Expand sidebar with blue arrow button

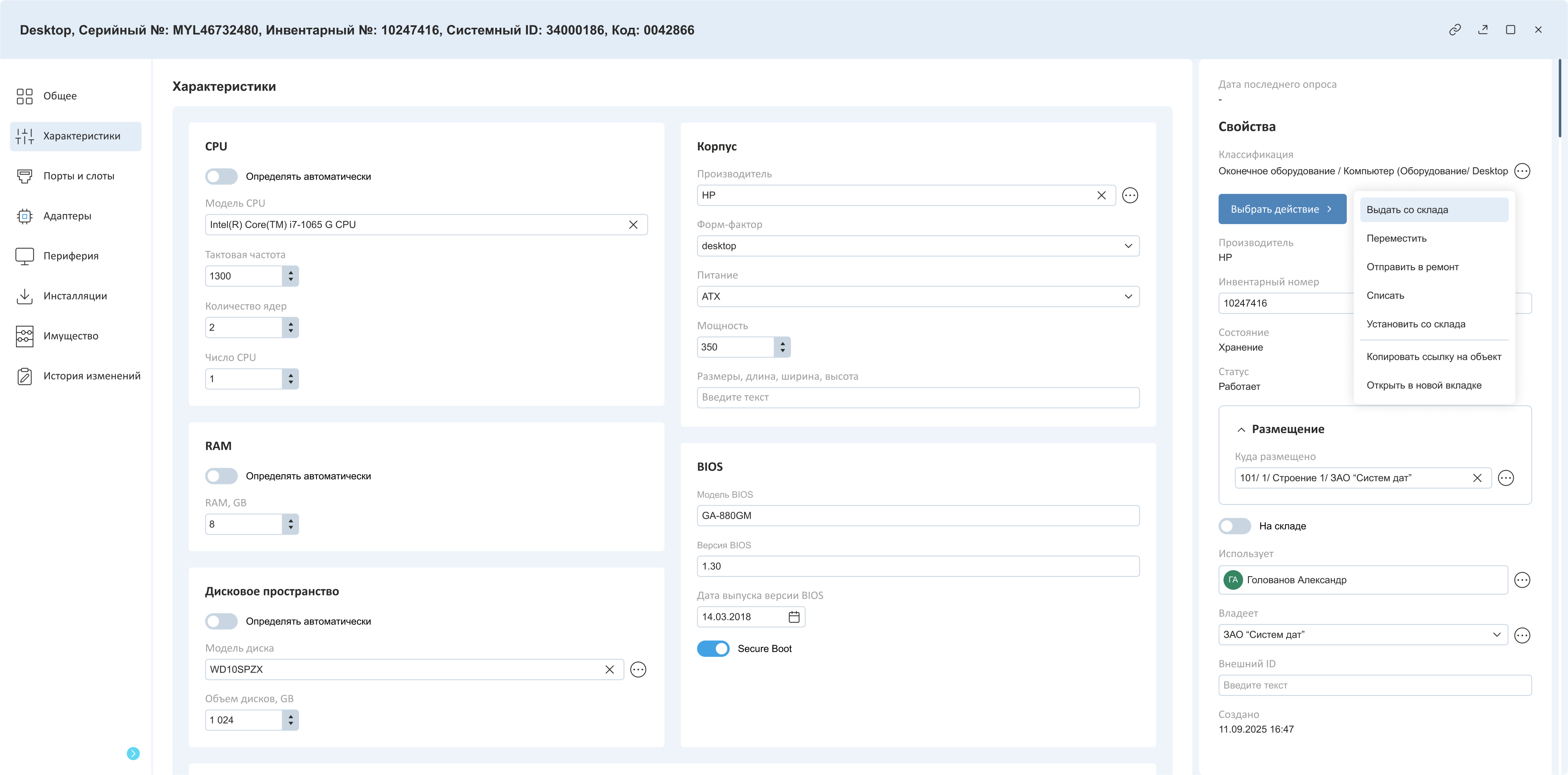pyautogui.click(x=133, y=754)
